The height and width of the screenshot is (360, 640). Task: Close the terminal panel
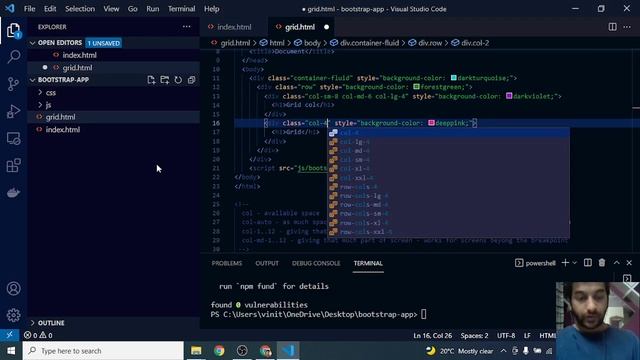click(629, 263)
